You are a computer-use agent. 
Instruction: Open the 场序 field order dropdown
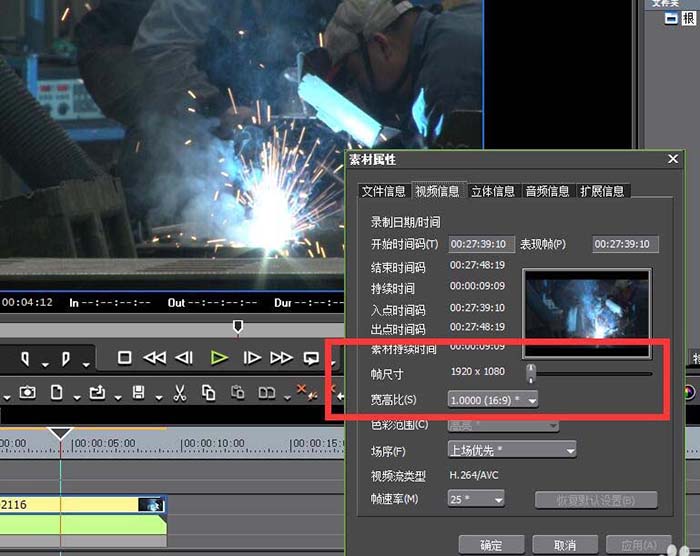coord(512,450)
